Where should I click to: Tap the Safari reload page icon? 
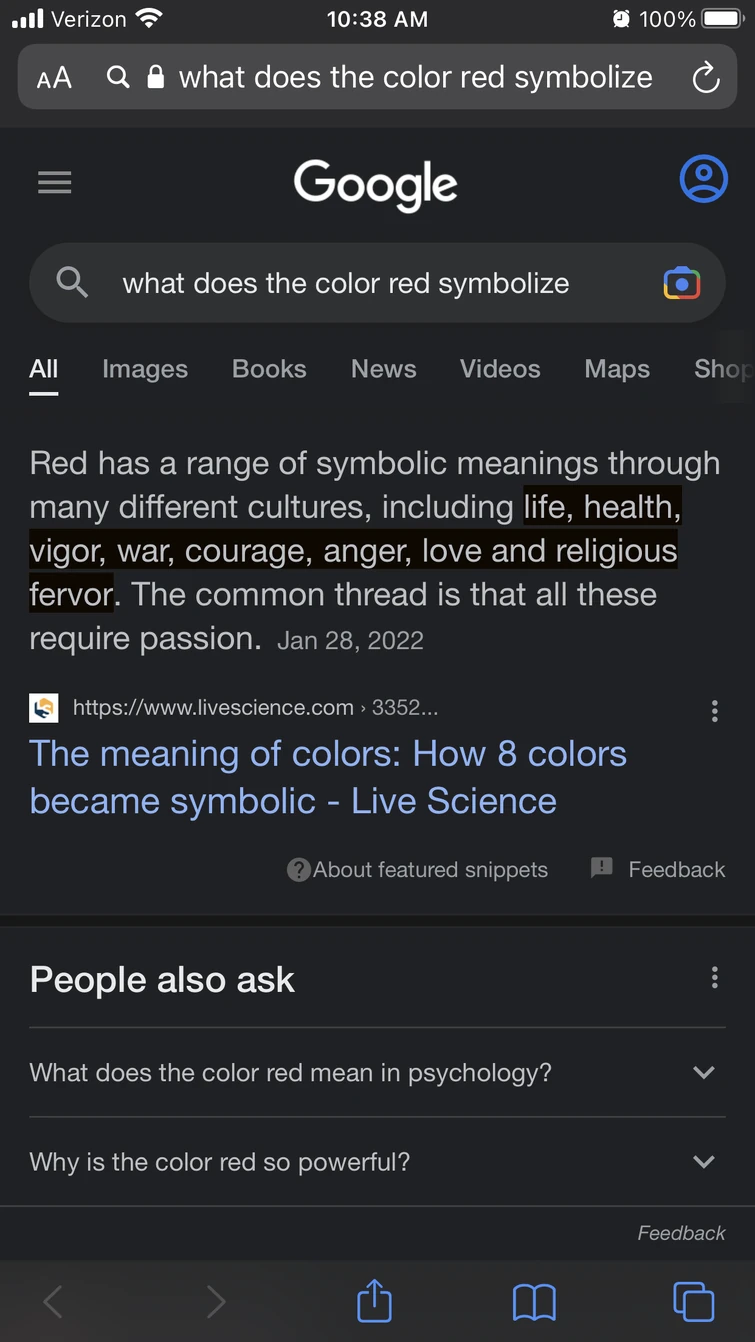(x=706, y=78)
